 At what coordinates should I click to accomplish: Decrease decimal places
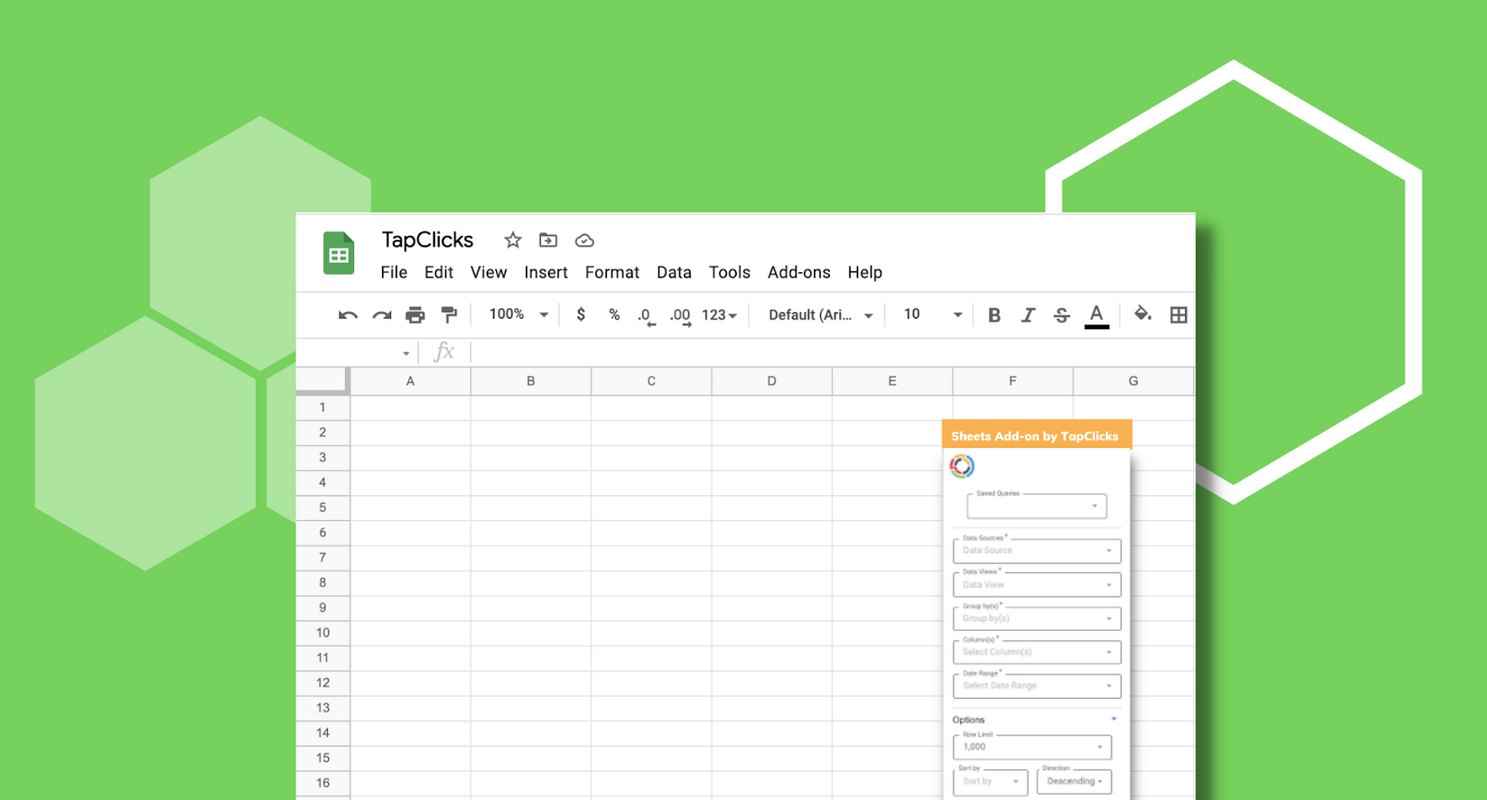click(x=645, y=314)
